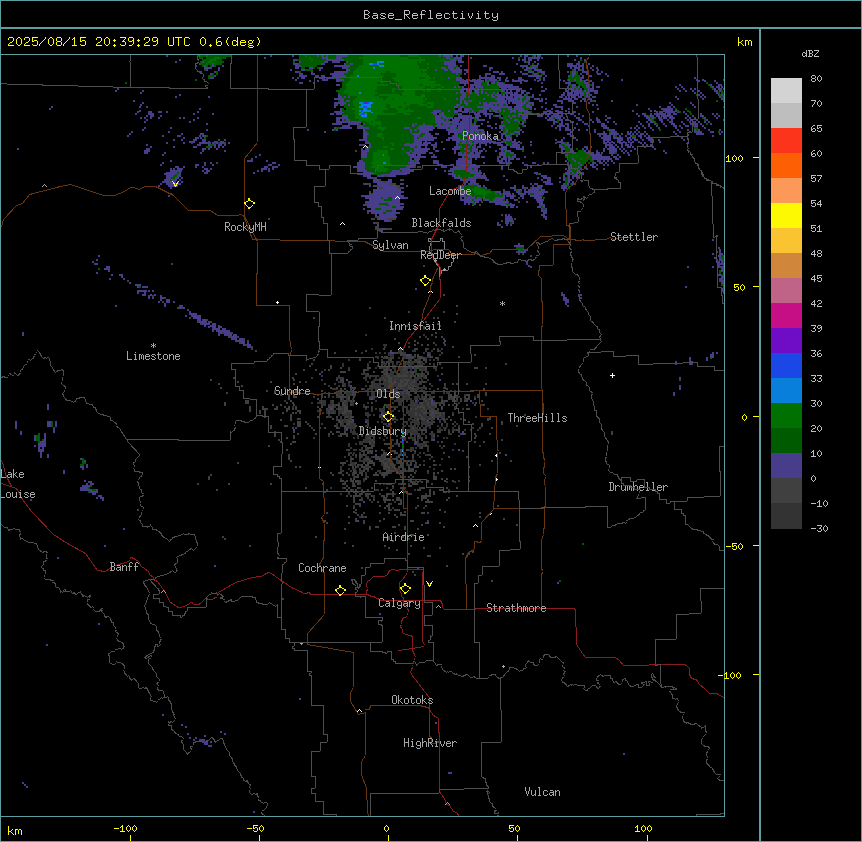Click the Innisfail city label
Image resolution: width=862 pixels, height=842 pixels.
pos(415,326)
